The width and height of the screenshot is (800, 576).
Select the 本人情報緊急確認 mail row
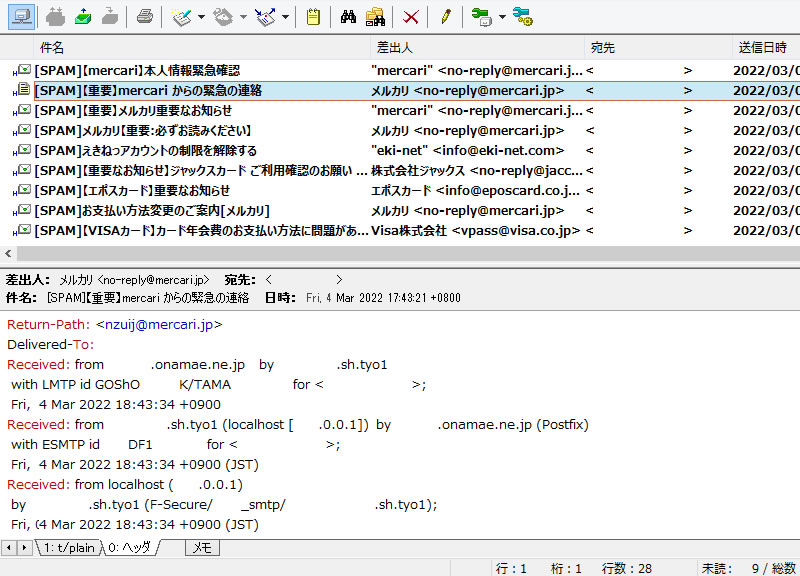(400, 70)
